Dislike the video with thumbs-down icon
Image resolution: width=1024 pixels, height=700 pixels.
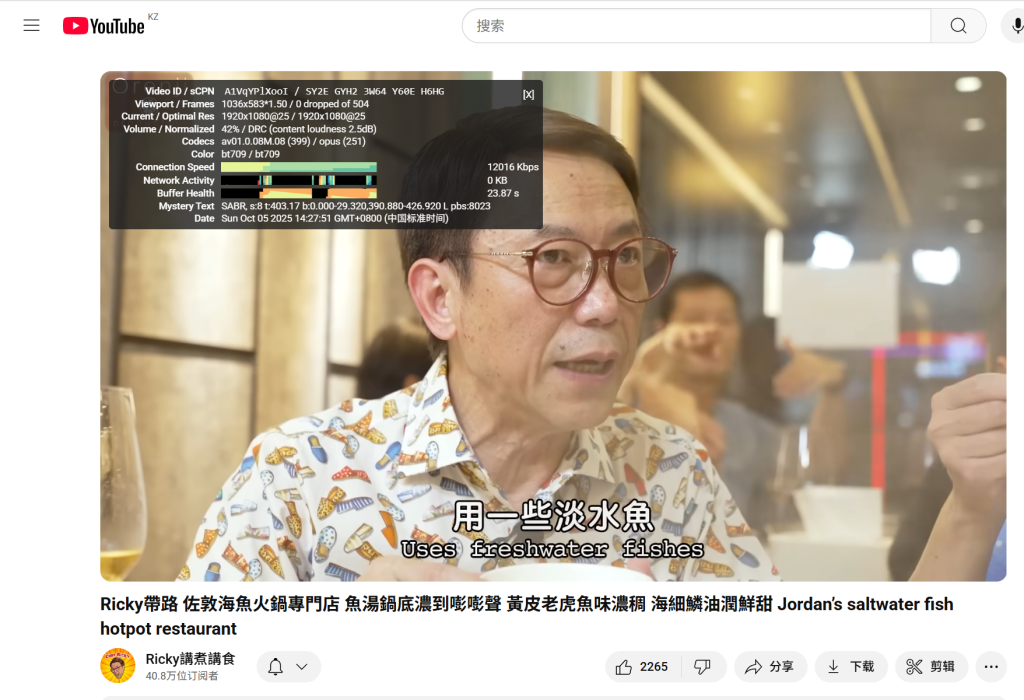click(x=703, y=667)
